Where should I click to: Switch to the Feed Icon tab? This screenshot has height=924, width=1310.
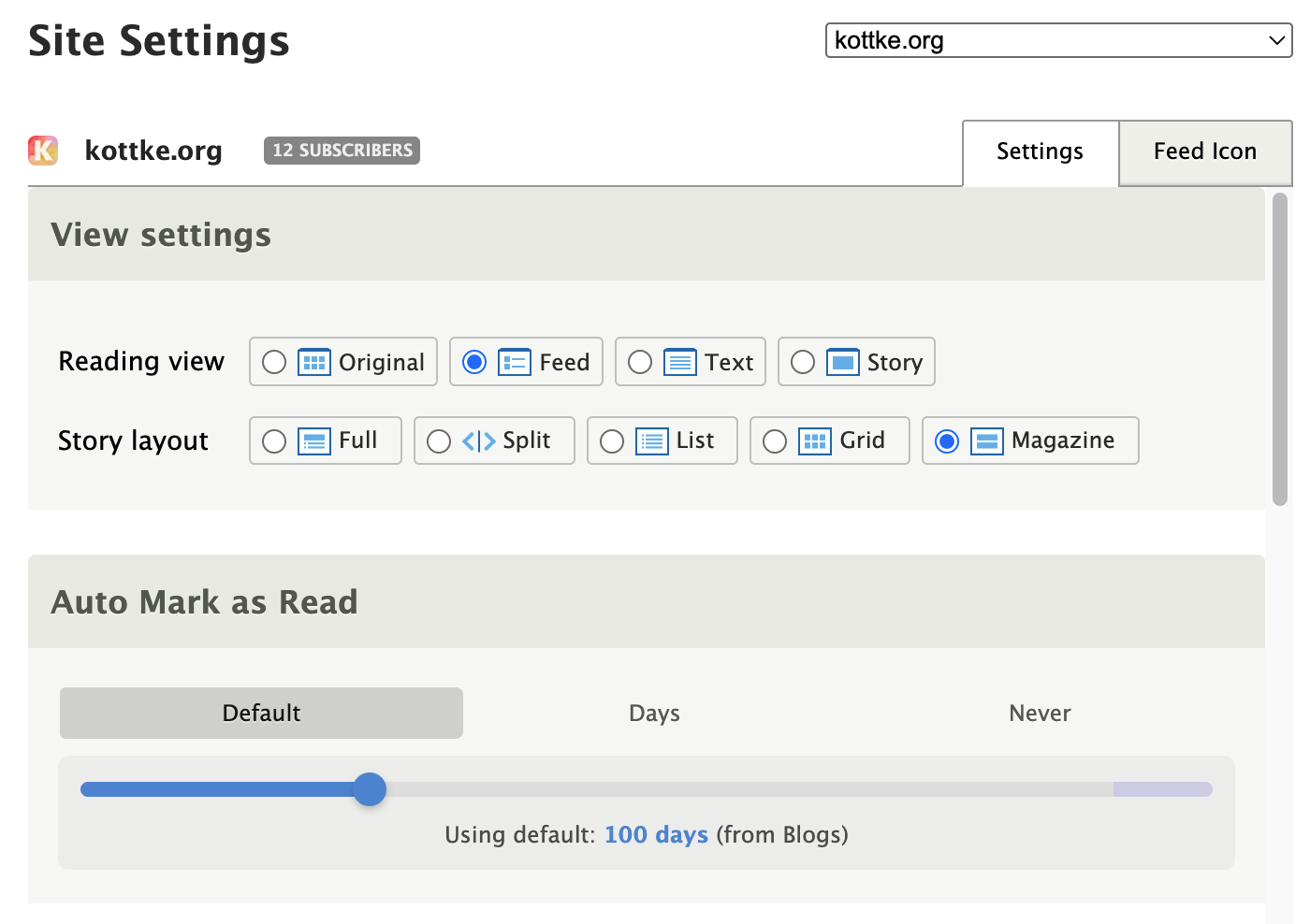[1204, 152]
